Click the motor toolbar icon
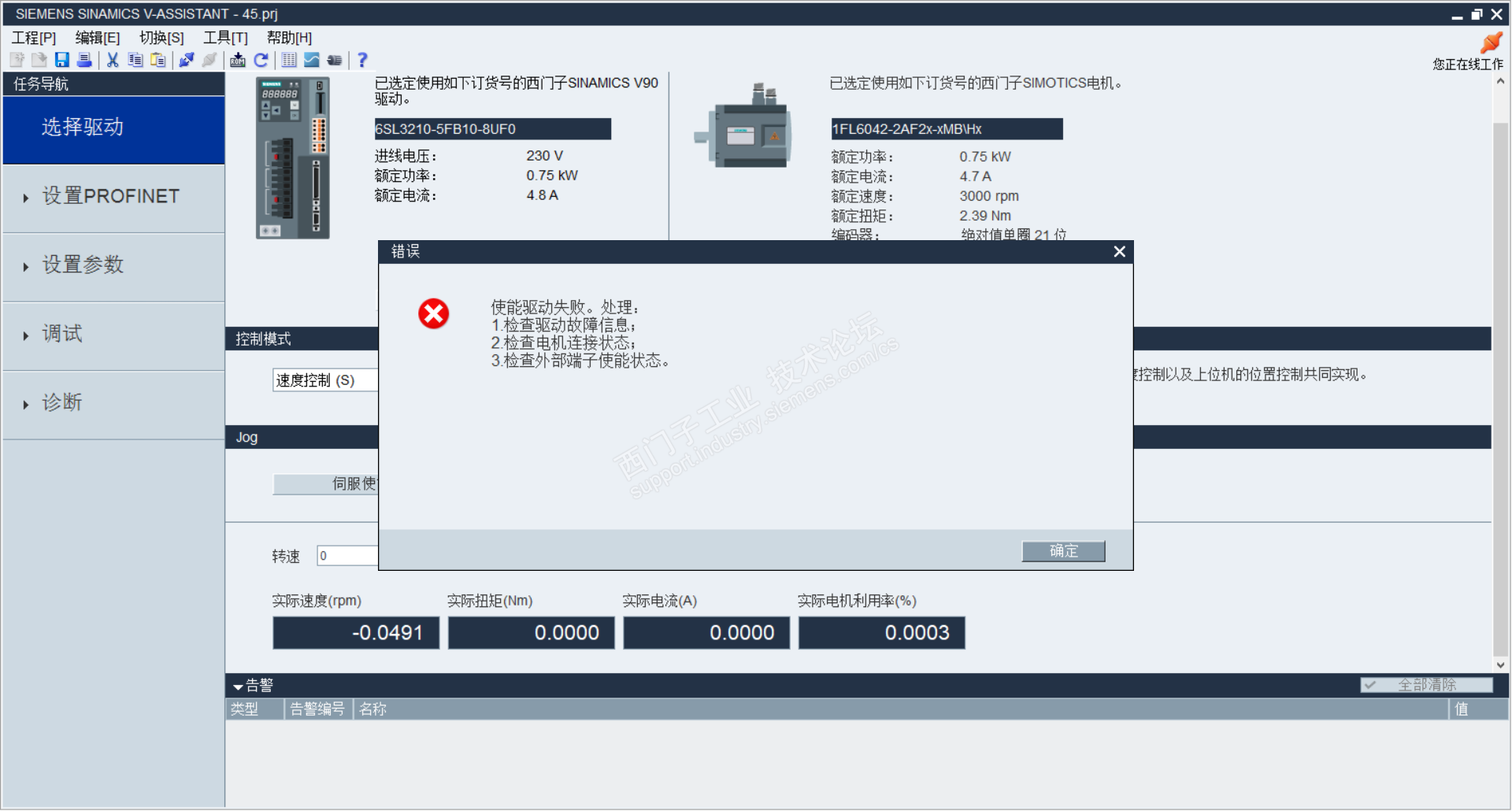The width and height of the screenshot is (1512, 811). [335, 60]
